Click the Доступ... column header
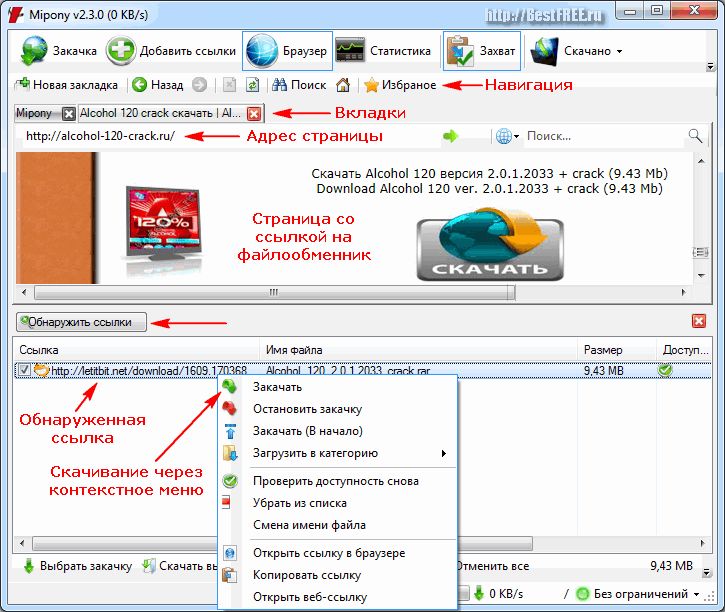Viewport: 725px width, 612px height. 684,350
